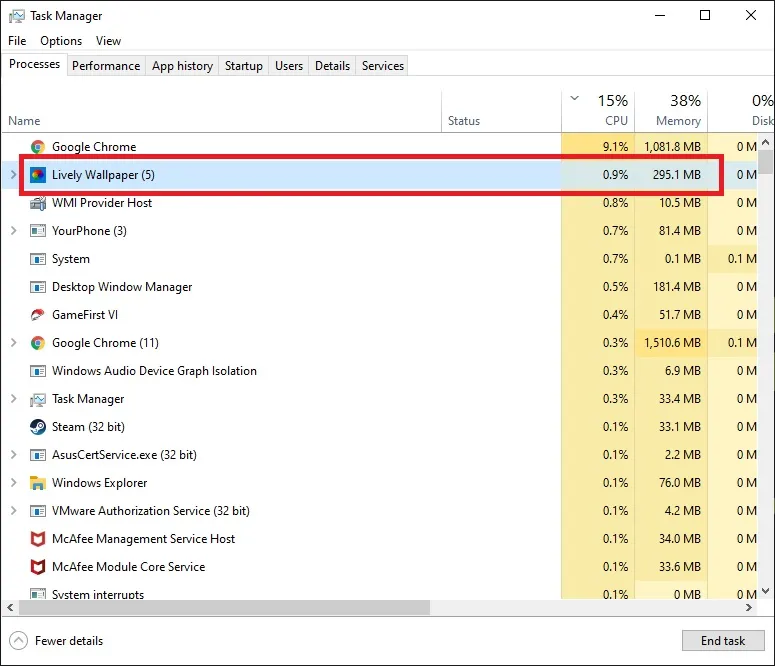Collapse to Fewer details view

pos(56,641)
